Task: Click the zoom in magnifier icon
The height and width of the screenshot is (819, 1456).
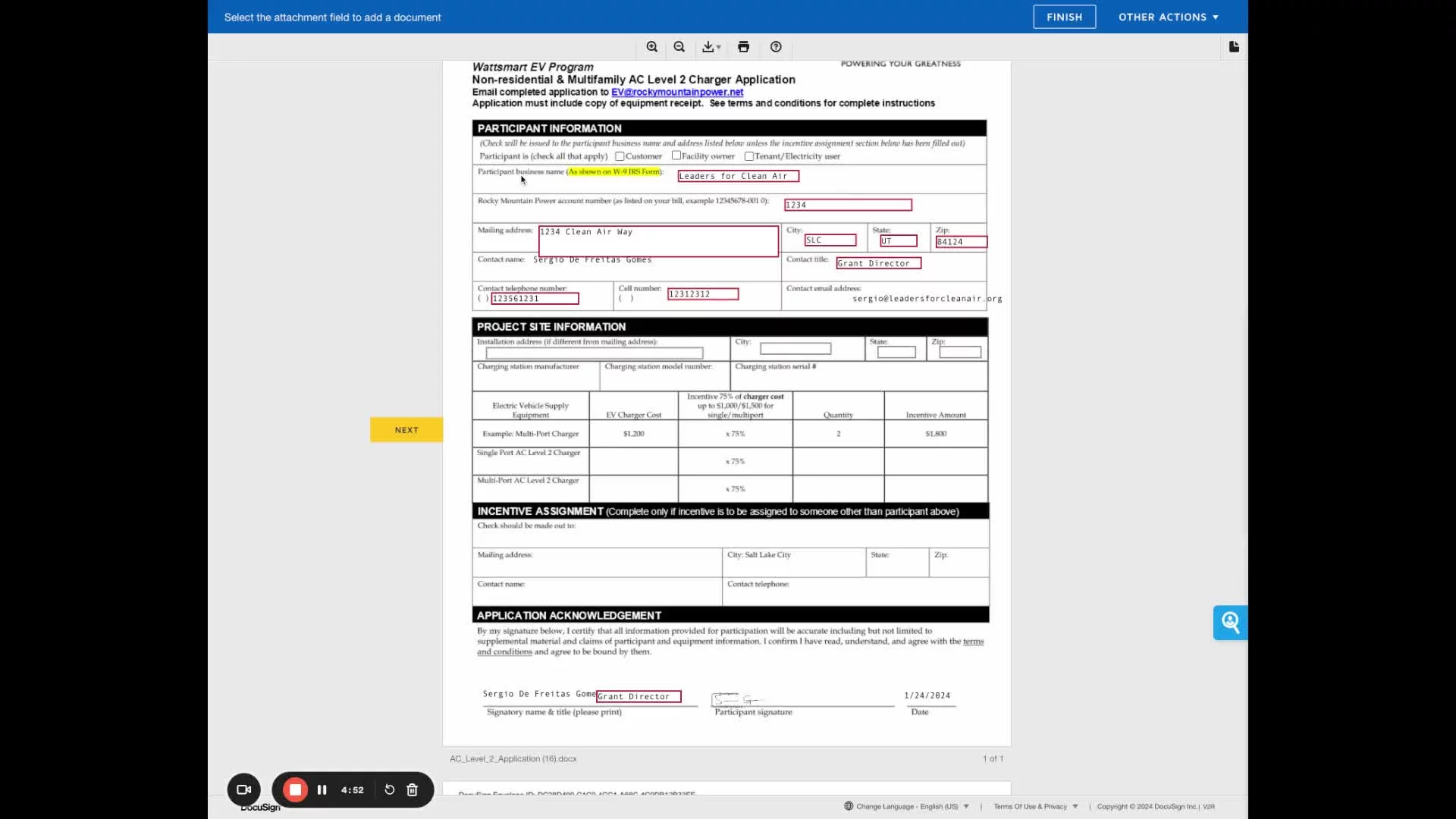Action: (x=651, y=47)
